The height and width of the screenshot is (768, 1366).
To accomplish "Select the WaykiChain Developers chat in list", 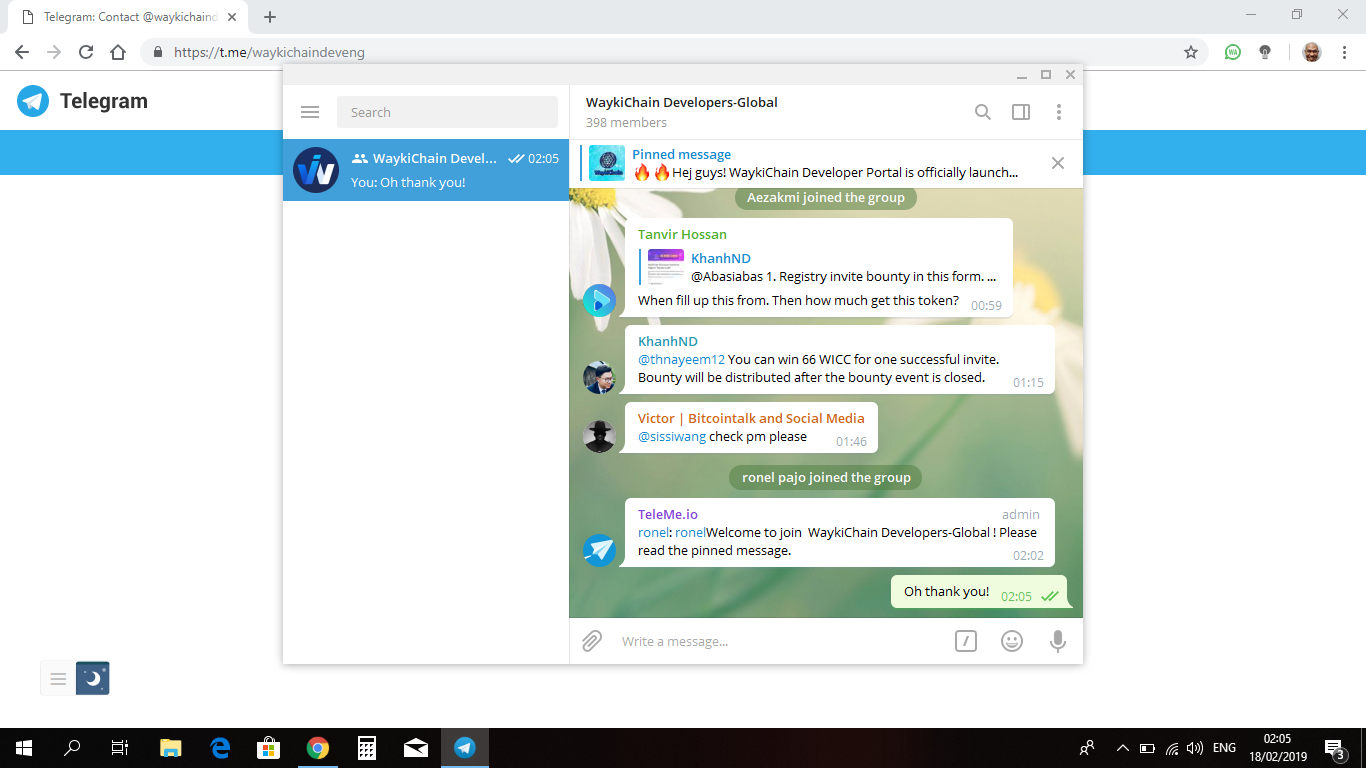I will pyautogui.click(x=426, y=170).
